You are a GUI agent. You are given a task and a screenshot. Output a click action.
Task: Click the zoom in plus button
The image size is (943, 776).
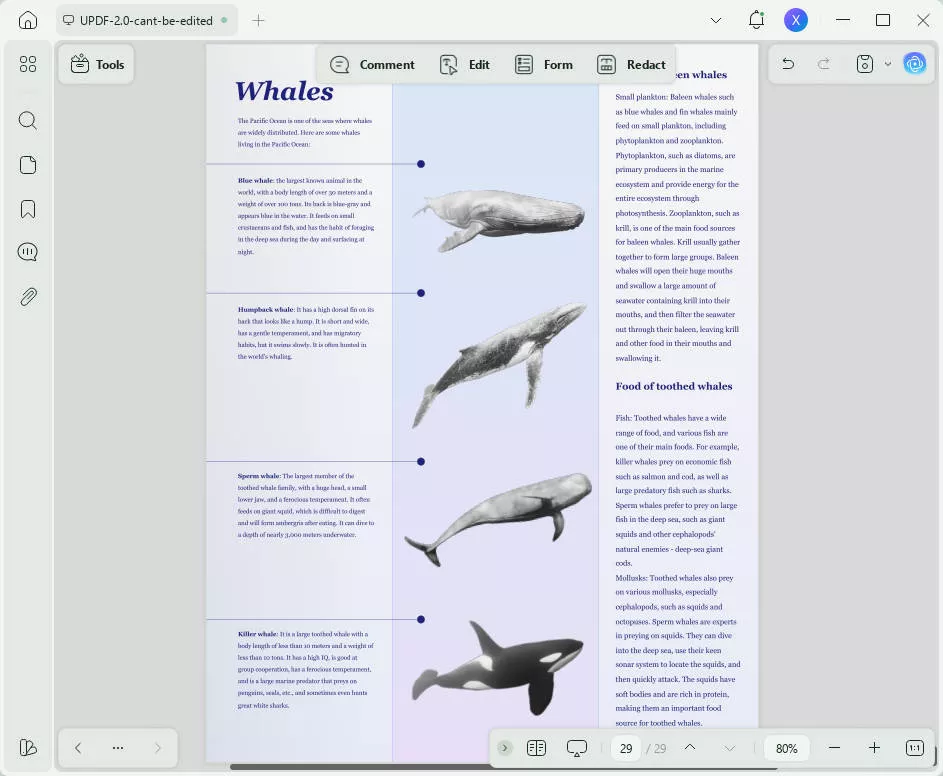(x=874, y=748)
